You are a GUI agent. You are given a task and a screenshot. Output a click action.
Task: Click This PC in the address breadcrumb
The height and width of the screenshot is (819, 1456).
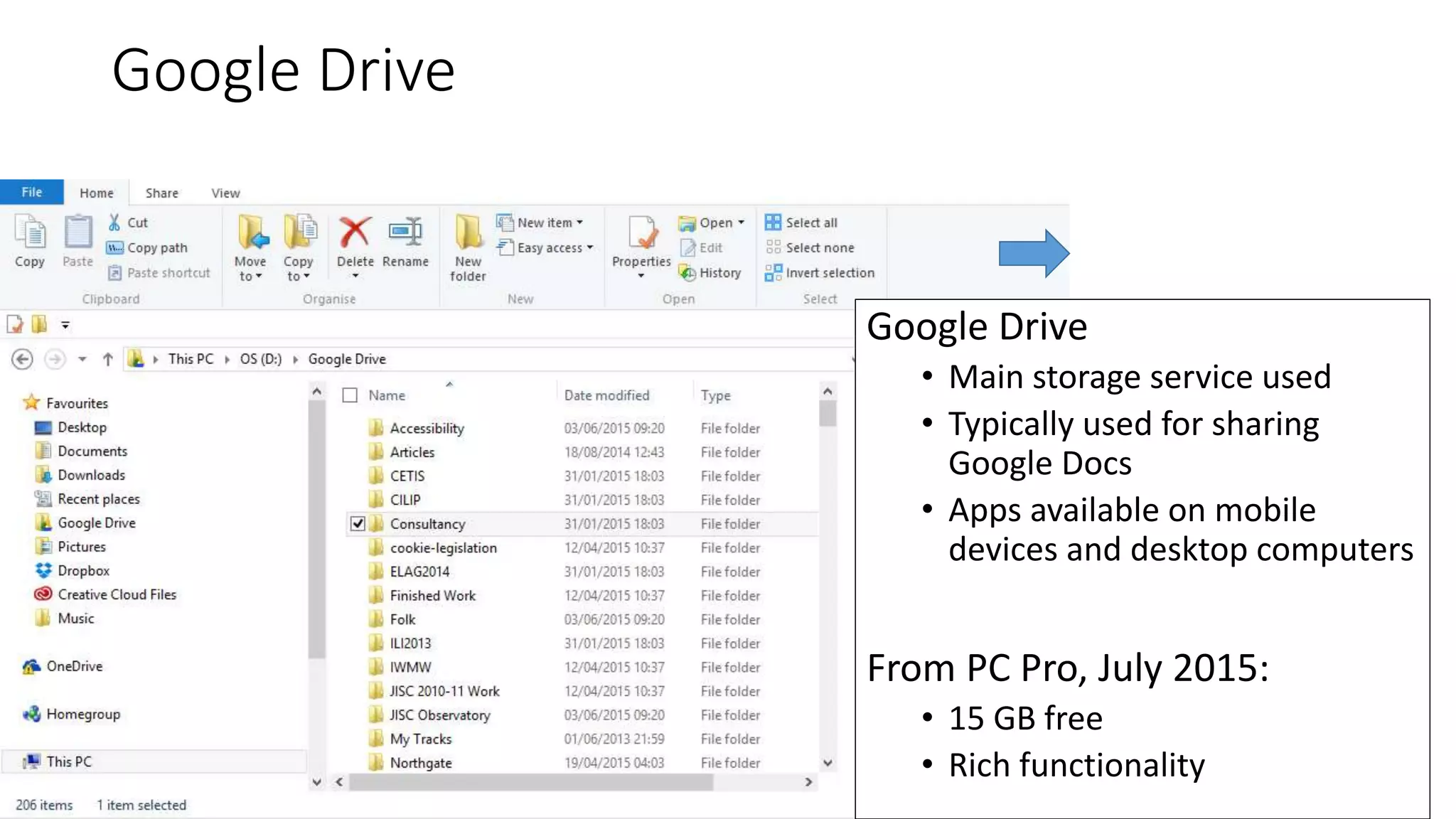pos(191,359)
